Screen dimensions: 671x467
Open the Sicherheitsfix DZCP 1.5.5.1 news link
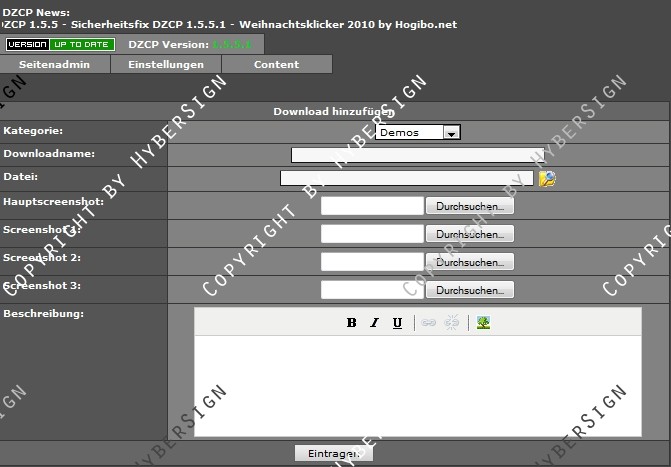click(148, 25)
